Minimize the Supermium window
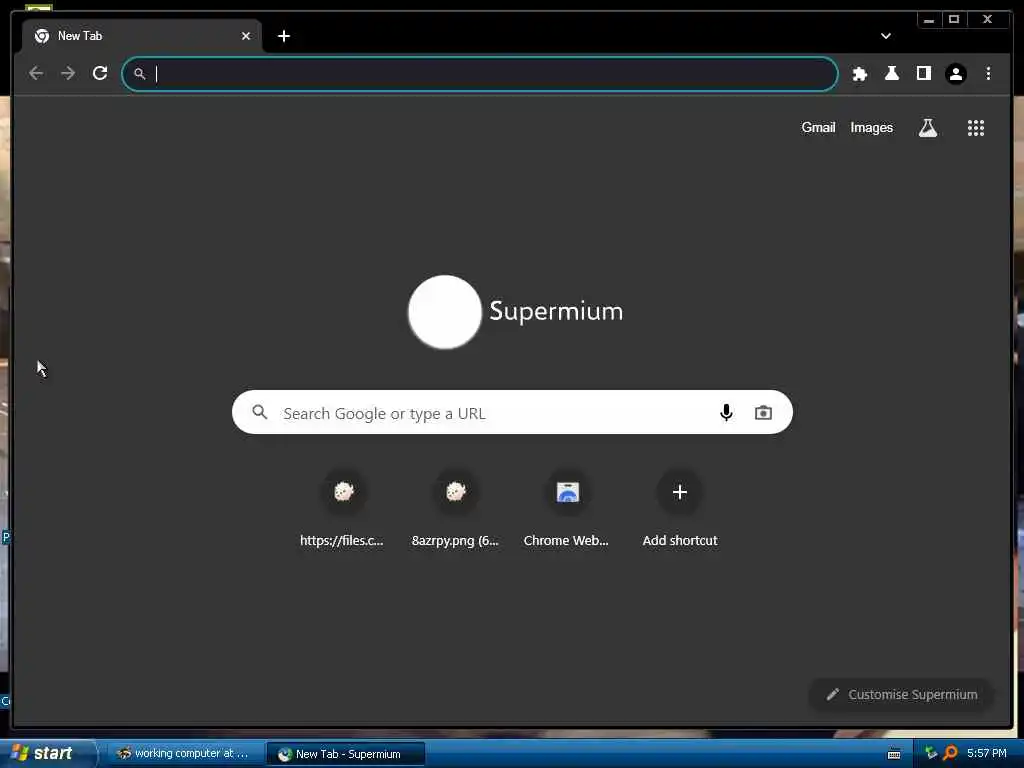Image resolution: width=1024 pixels, height=768 pixels. click(x=929, y=20)
